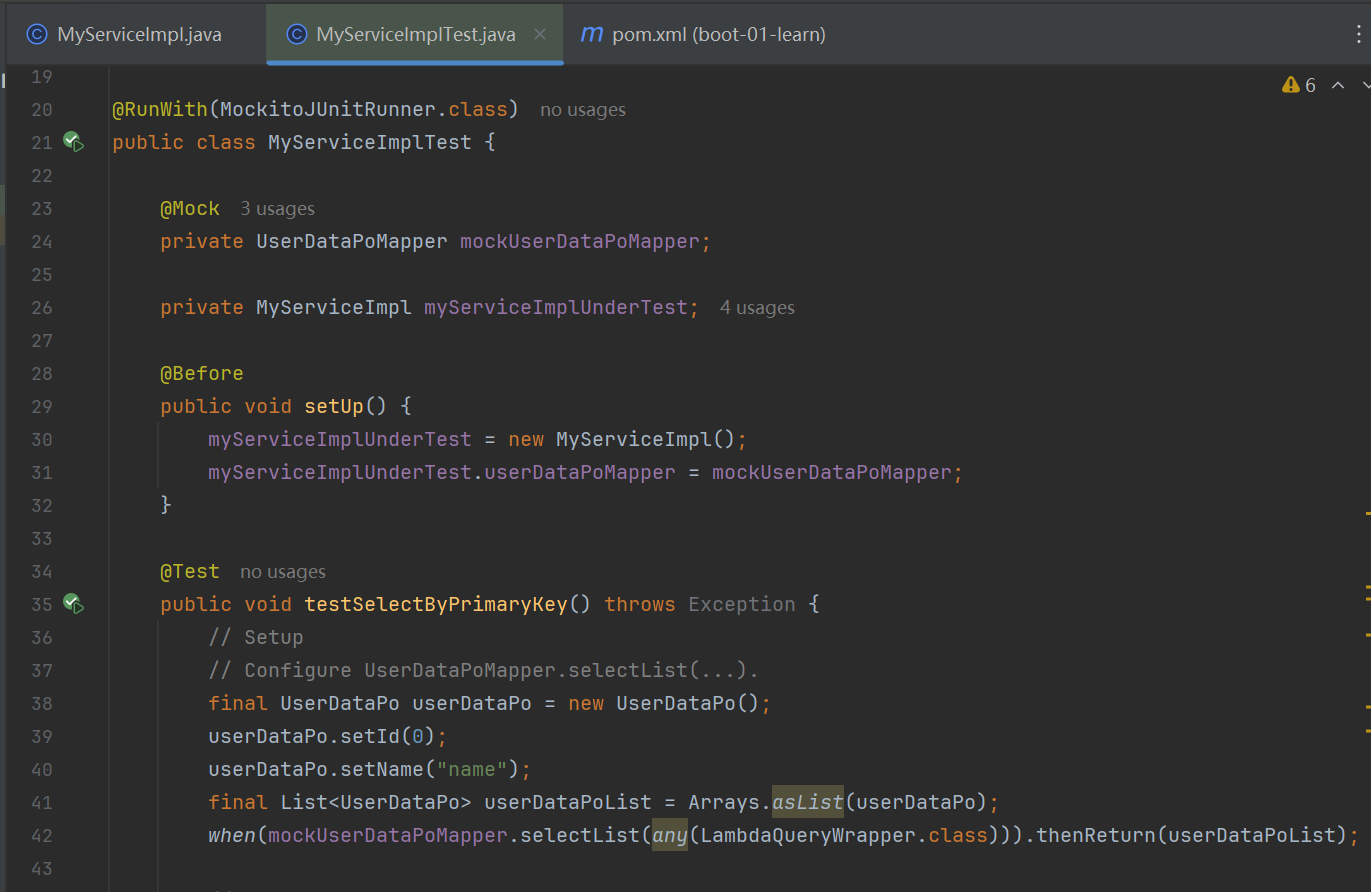Screen dimensions: 1371x892
Task: Click line number 42 in the gutter
Action: [41, 835]
